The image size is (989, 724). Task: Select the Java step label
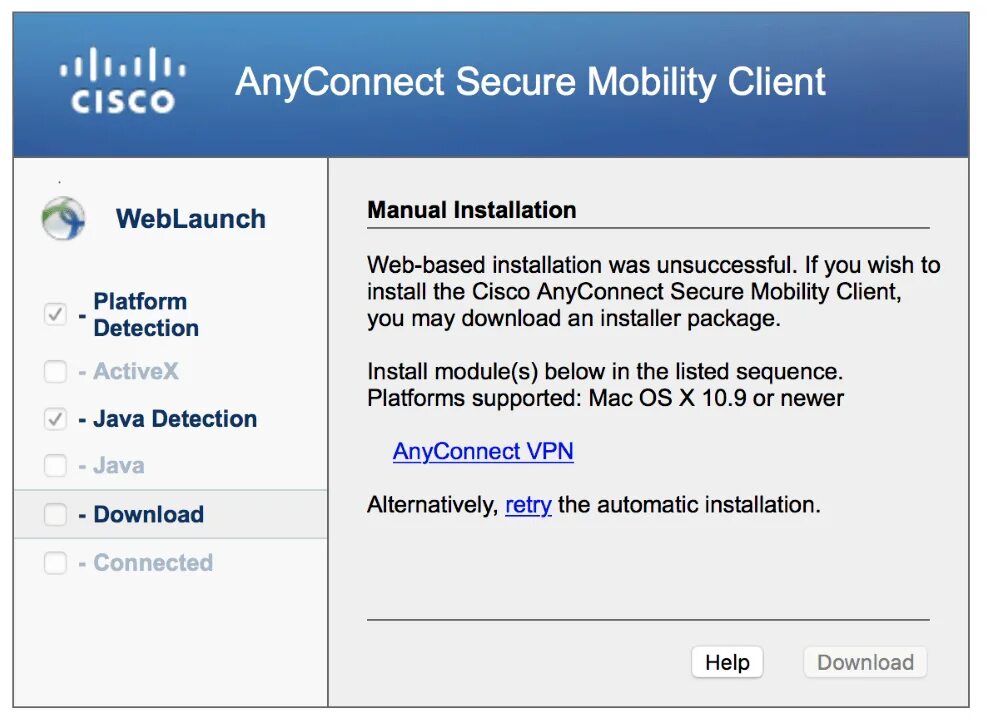tap(118, 466)
